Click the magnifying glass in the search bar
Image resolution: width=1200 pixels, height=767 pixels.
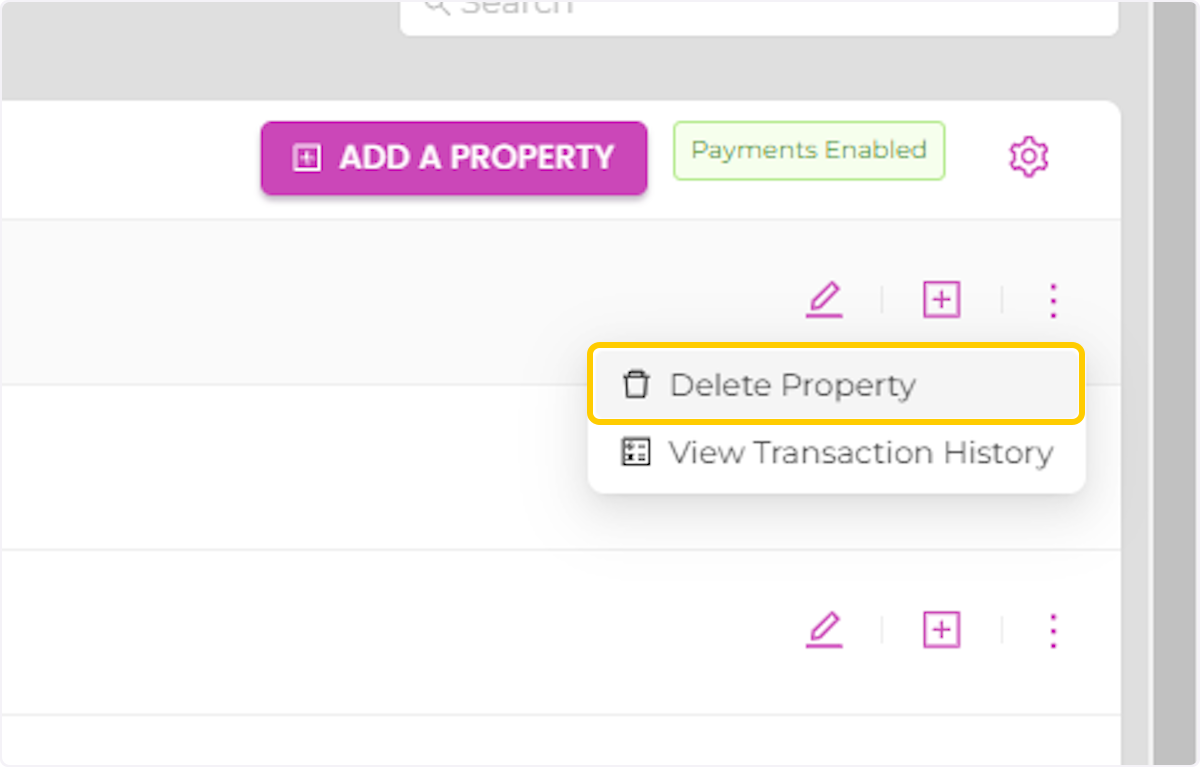[434, 7]
